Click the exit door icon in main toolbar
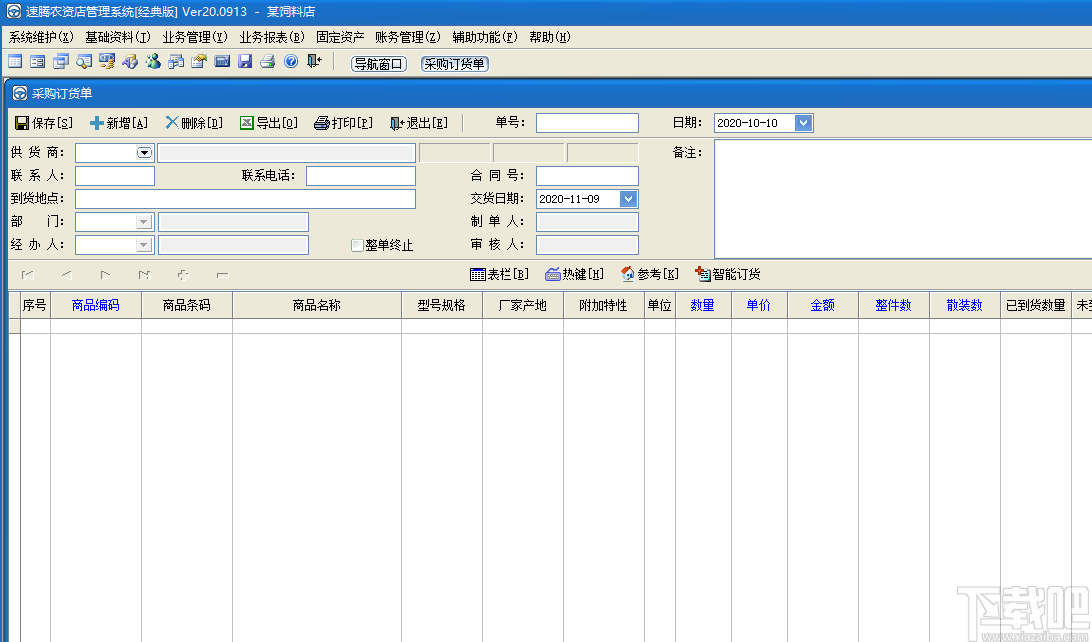Screen dimensions: 1092x642 (x=314, y=62)
